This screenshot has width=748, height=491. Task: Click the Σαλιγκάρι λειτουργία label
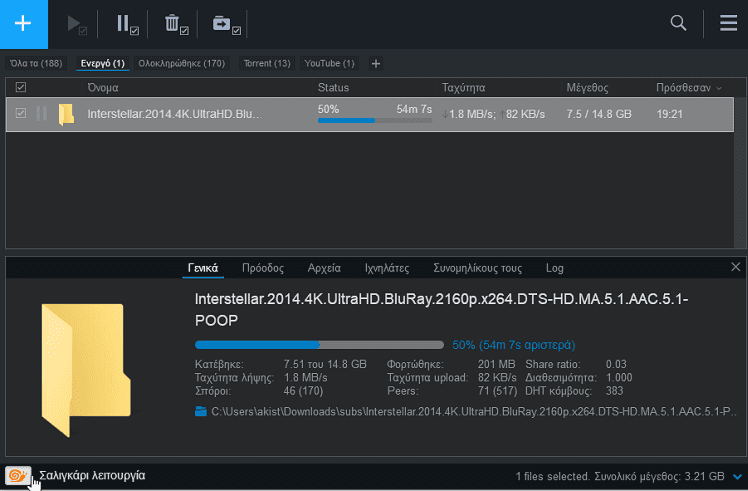click(92, 476)
